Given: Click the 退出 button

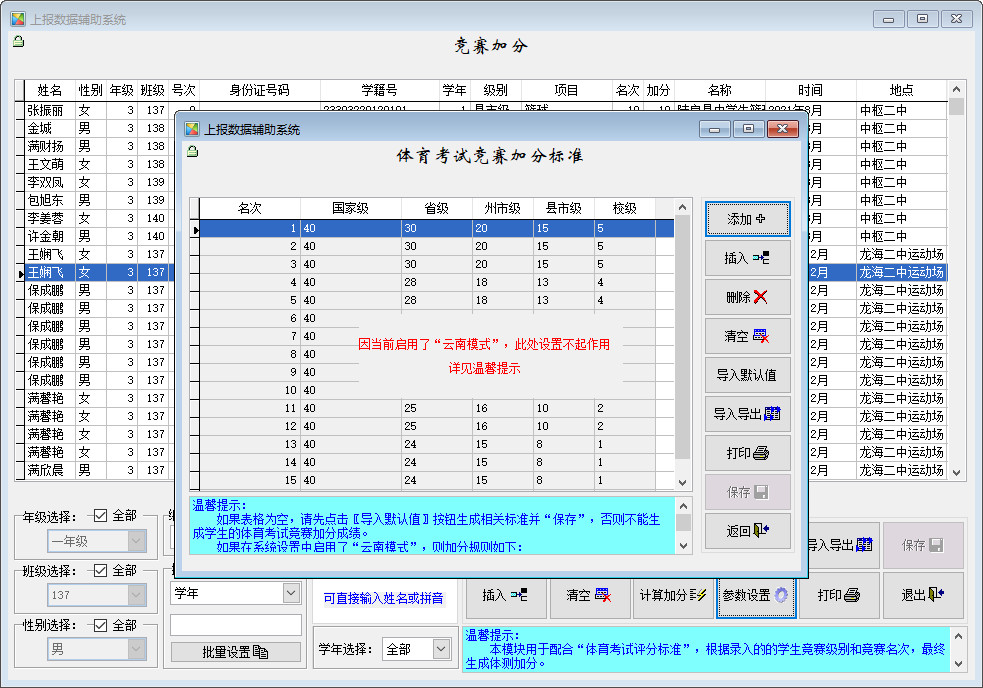Looking at the screenshot, I should coord(923,595).
